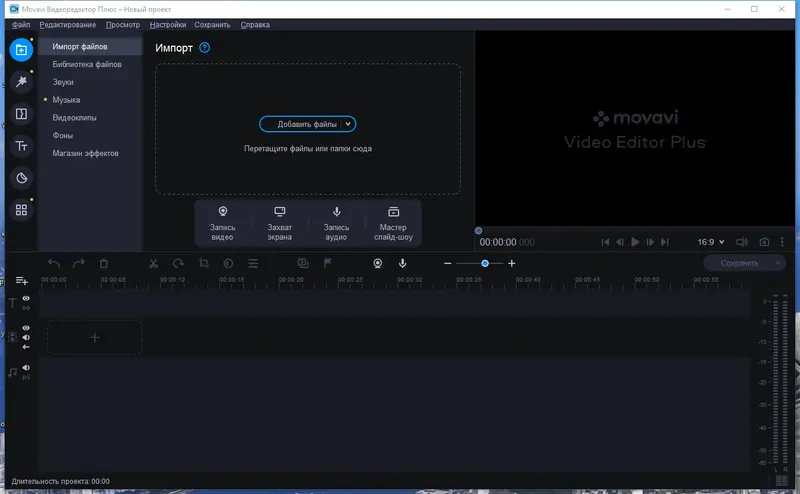Click the Undo arrow in timeline toolbar
This screenshot has width=800, height=494.
[54, 263]
